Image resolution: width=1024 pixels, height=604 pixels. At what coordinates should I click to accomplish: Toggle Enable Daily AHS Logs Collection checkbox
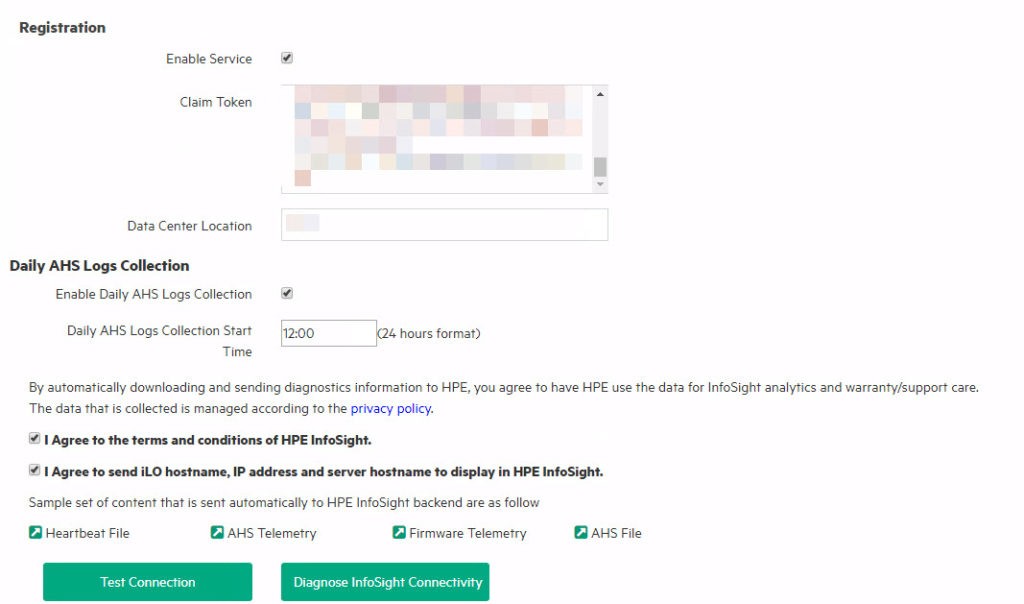coord(287,293)
